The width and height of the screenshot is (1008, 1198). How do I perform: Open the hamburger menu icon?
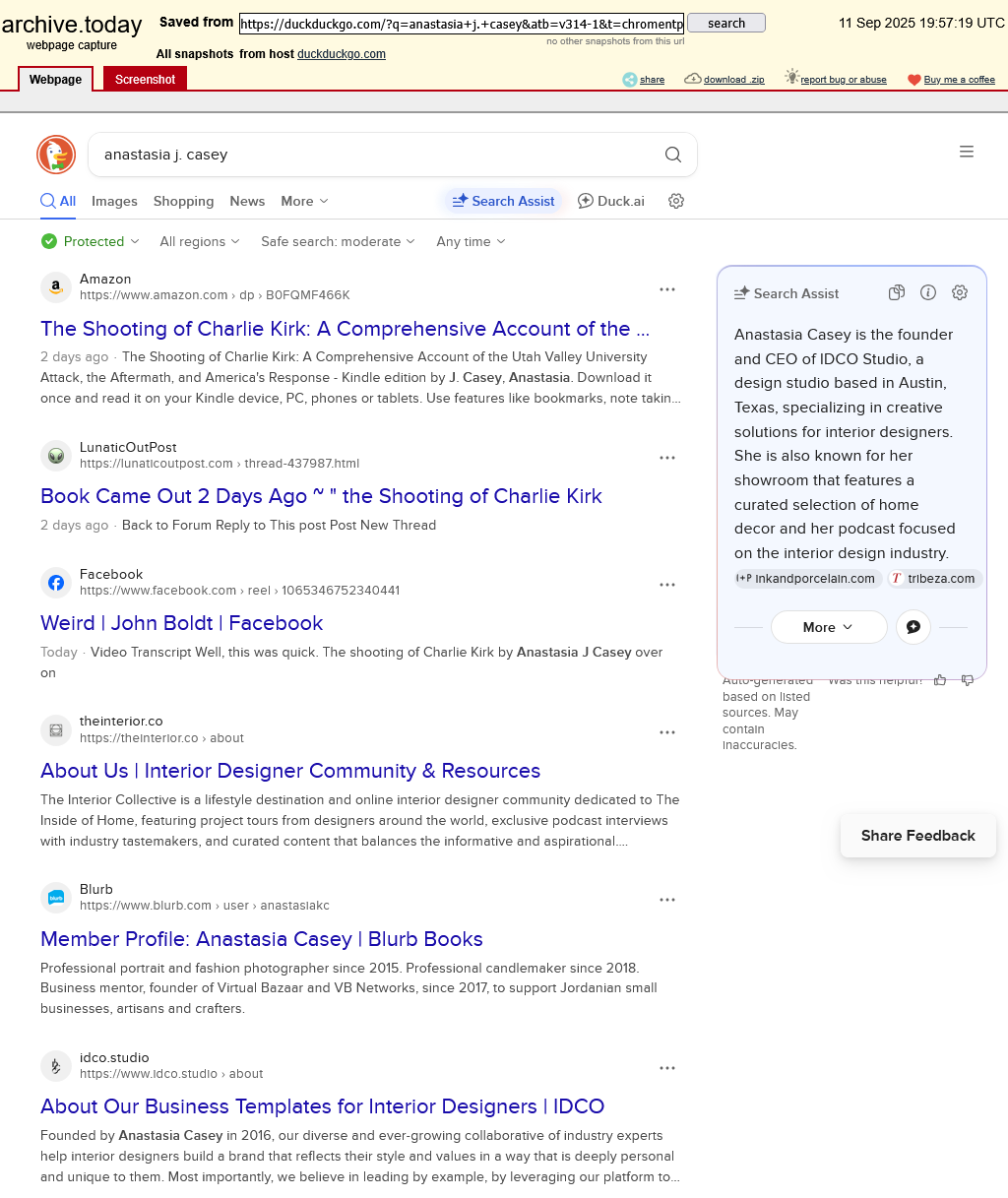tap(967, 152)
